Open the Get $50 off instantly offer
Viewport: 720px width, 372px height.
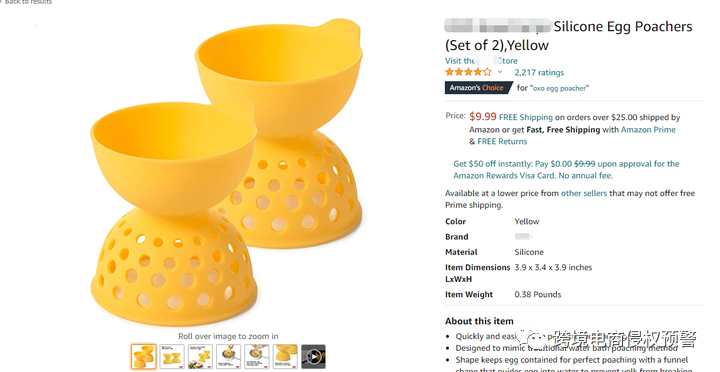(566, 169)
